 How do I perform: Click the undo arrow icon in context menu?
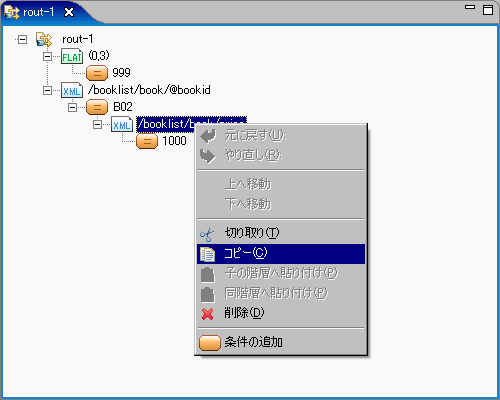click(x=208, y=136)
